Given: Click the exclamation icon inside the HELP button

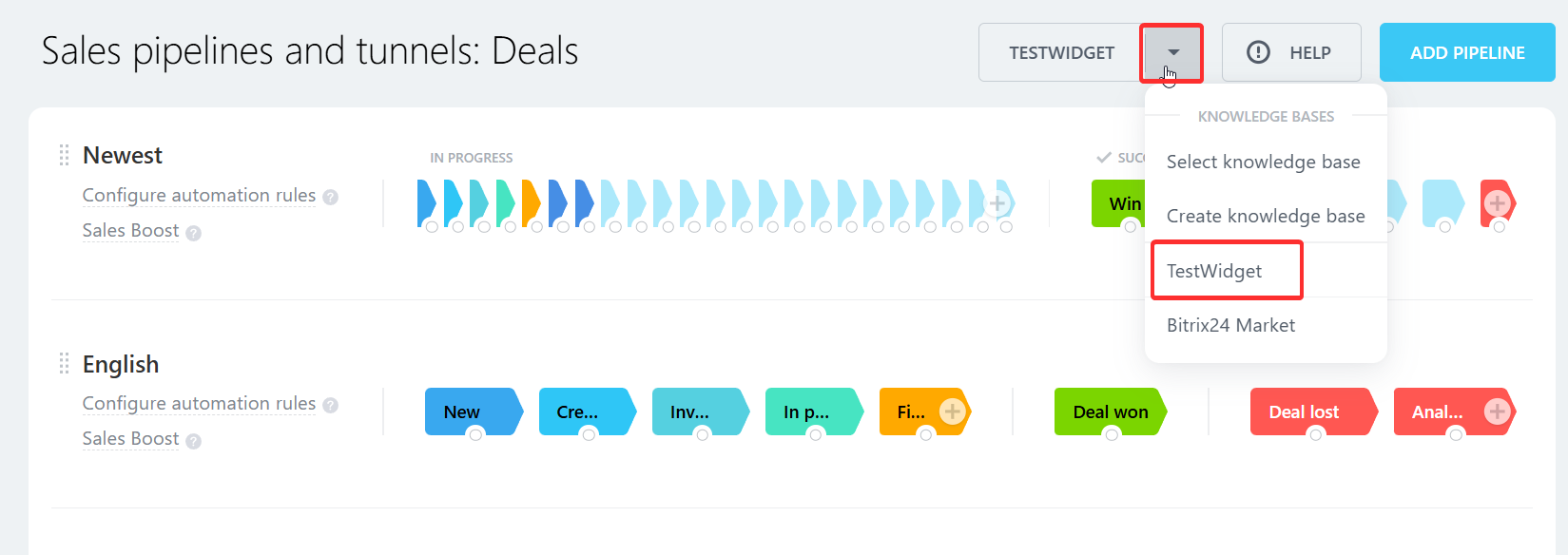Looking at the screenshot, I should point(1258,52).
